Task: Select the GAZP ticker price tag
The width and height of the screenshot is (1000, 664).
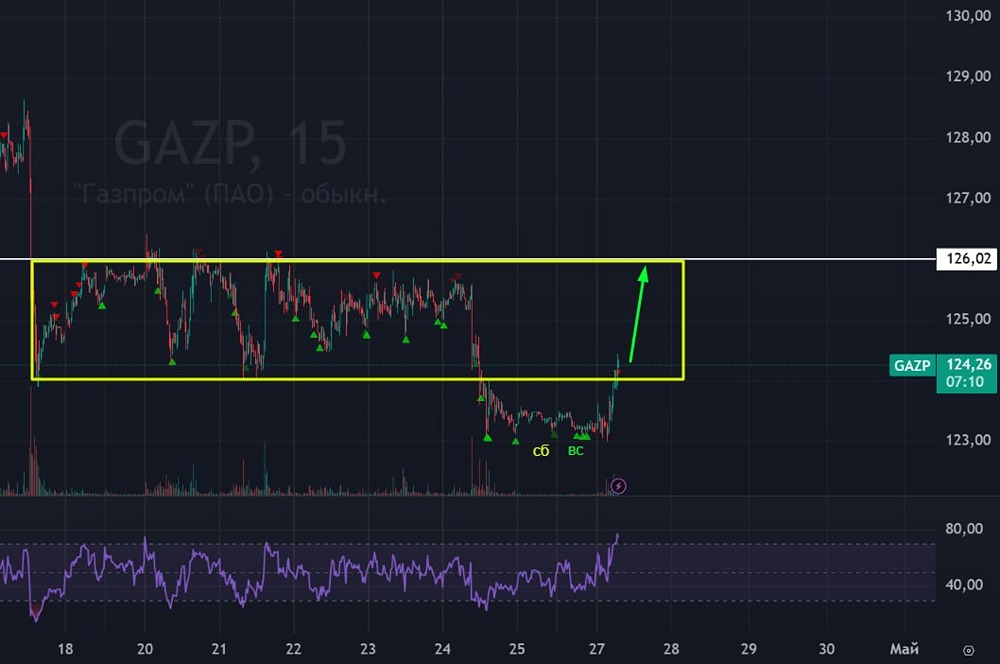Action: point(912,365)
